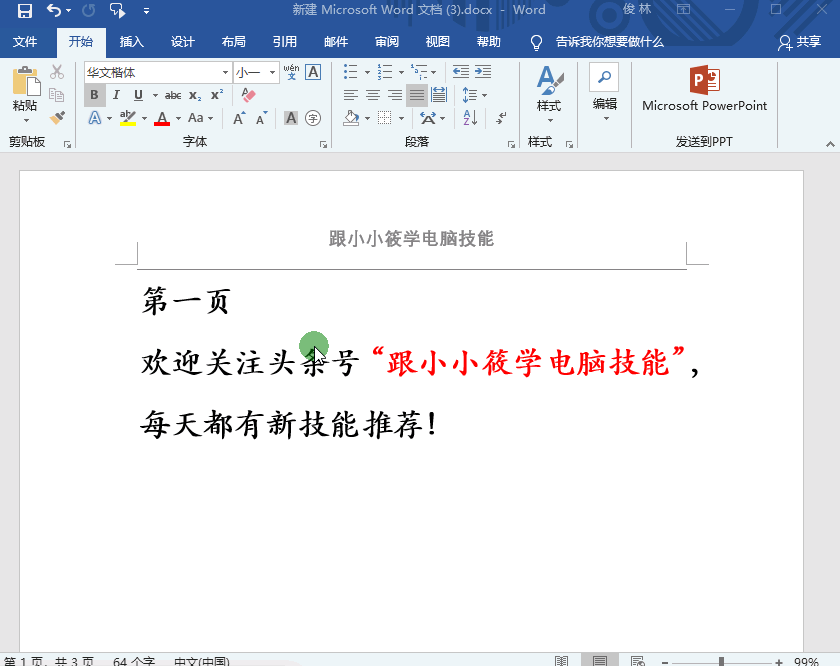Open the underline style dropdown arrow
The image size is (840, 666).
click(155, 95)
